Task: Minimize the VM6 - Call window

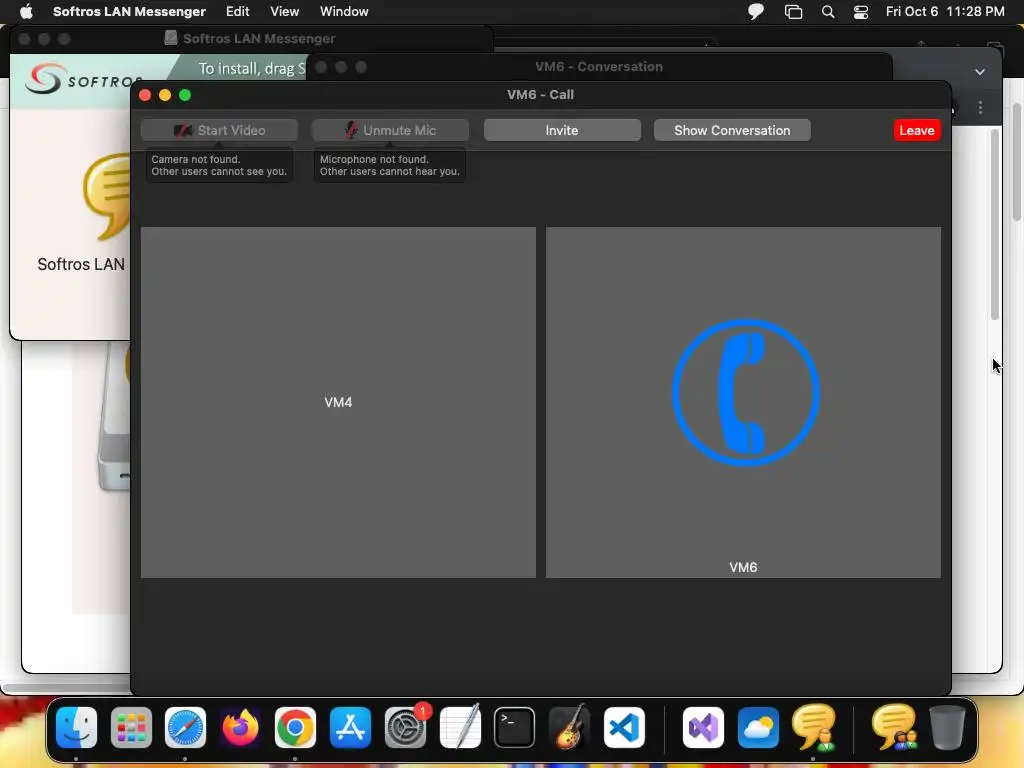Action: (x=165, y=95)
